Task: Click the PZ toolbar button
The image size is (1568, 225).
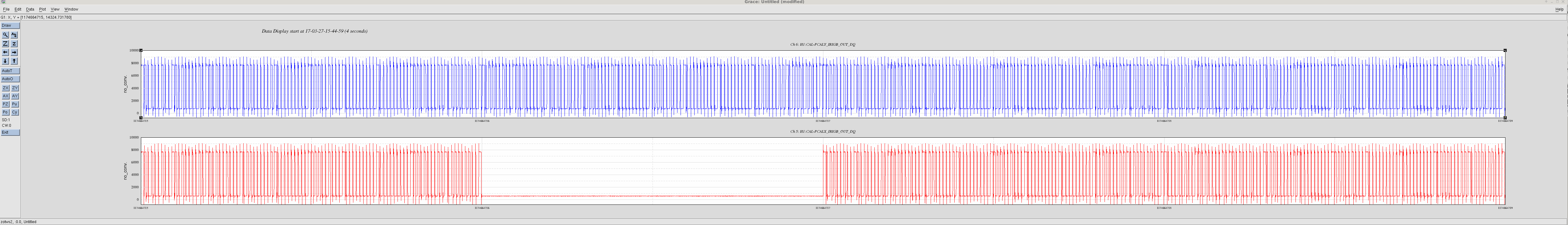Action: coord(6,104)
